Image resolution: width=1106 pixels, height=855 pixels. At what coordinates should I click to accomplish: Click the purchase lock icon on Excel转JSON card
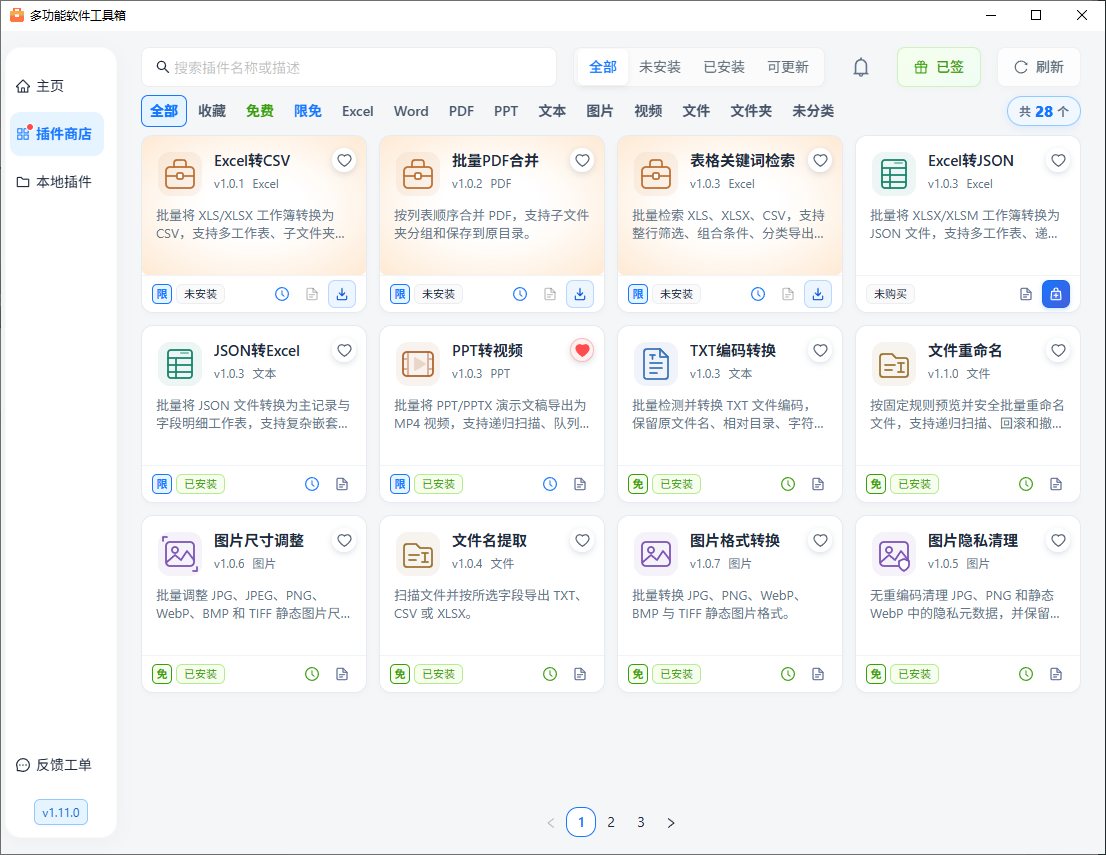[x=1055, y=294]
